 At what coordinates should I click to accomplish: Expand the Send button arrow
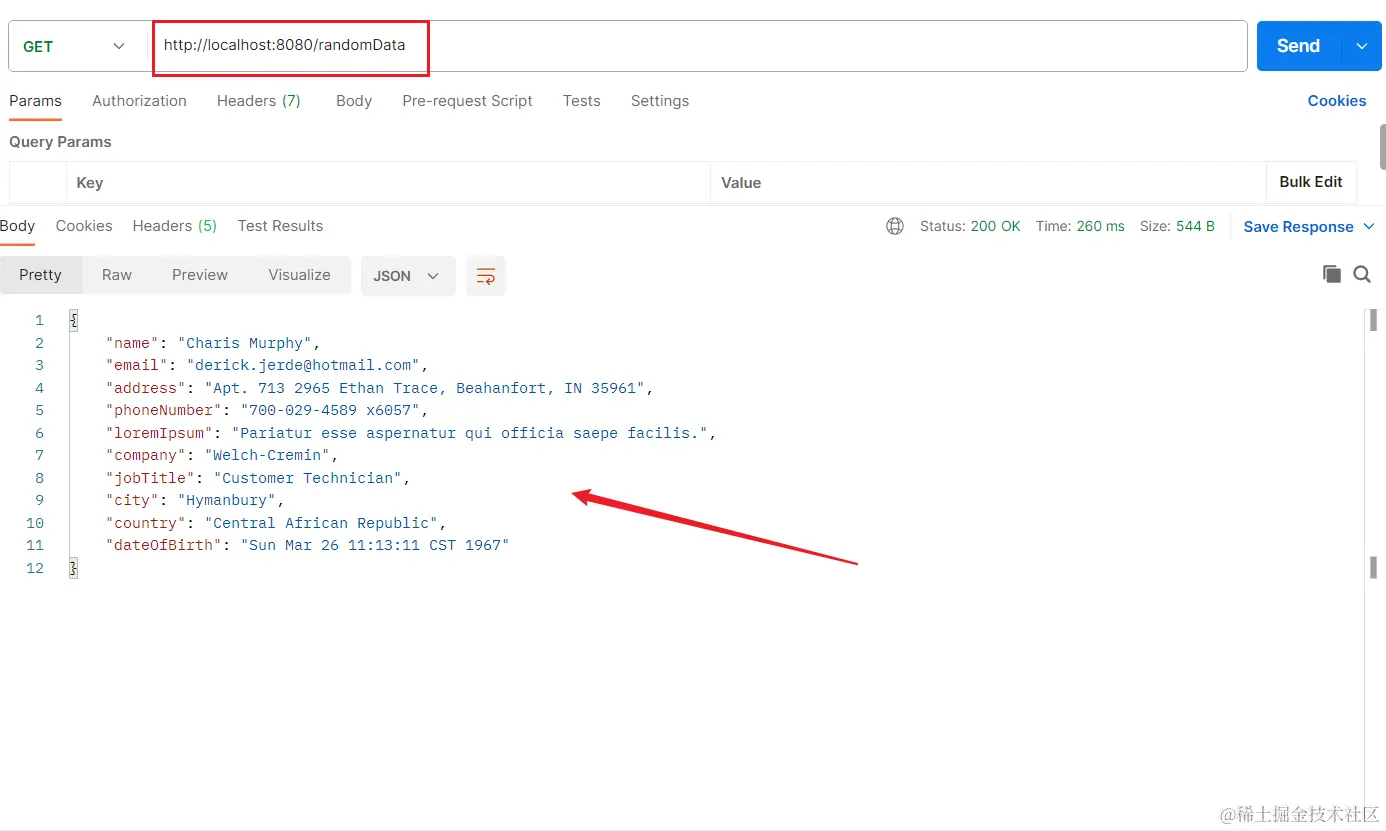tap(1361, 46)
